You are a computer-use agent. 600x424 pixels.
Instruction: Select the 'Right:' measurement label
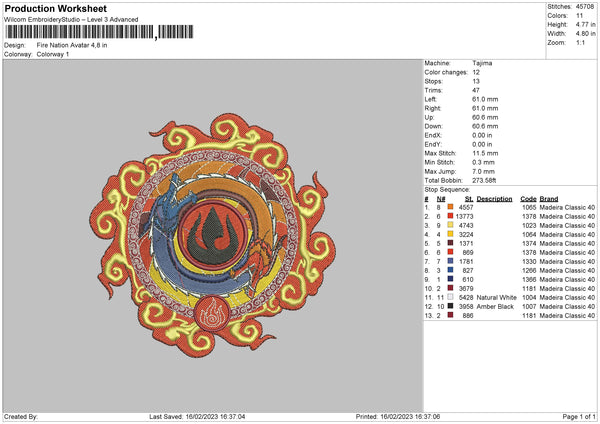pos(432,108)
